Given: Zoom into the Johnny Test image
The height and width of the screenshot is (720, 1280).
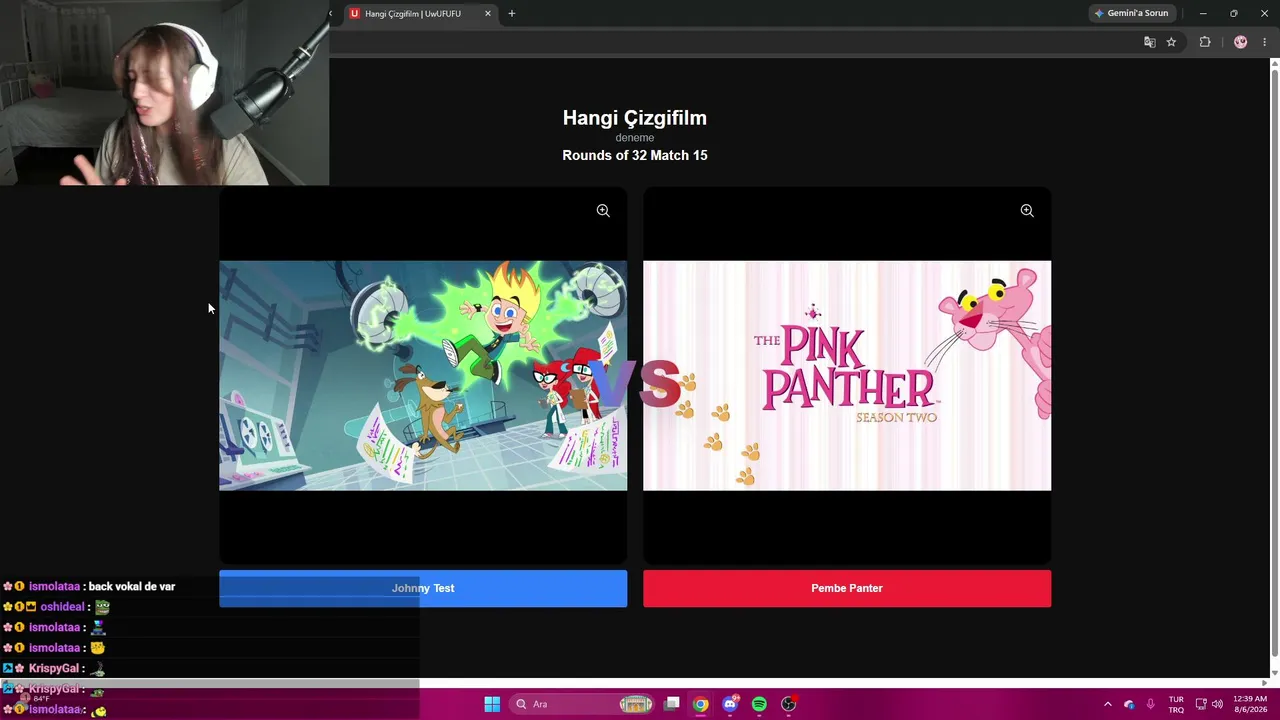Looking at the screenshot, I should 603,211.
